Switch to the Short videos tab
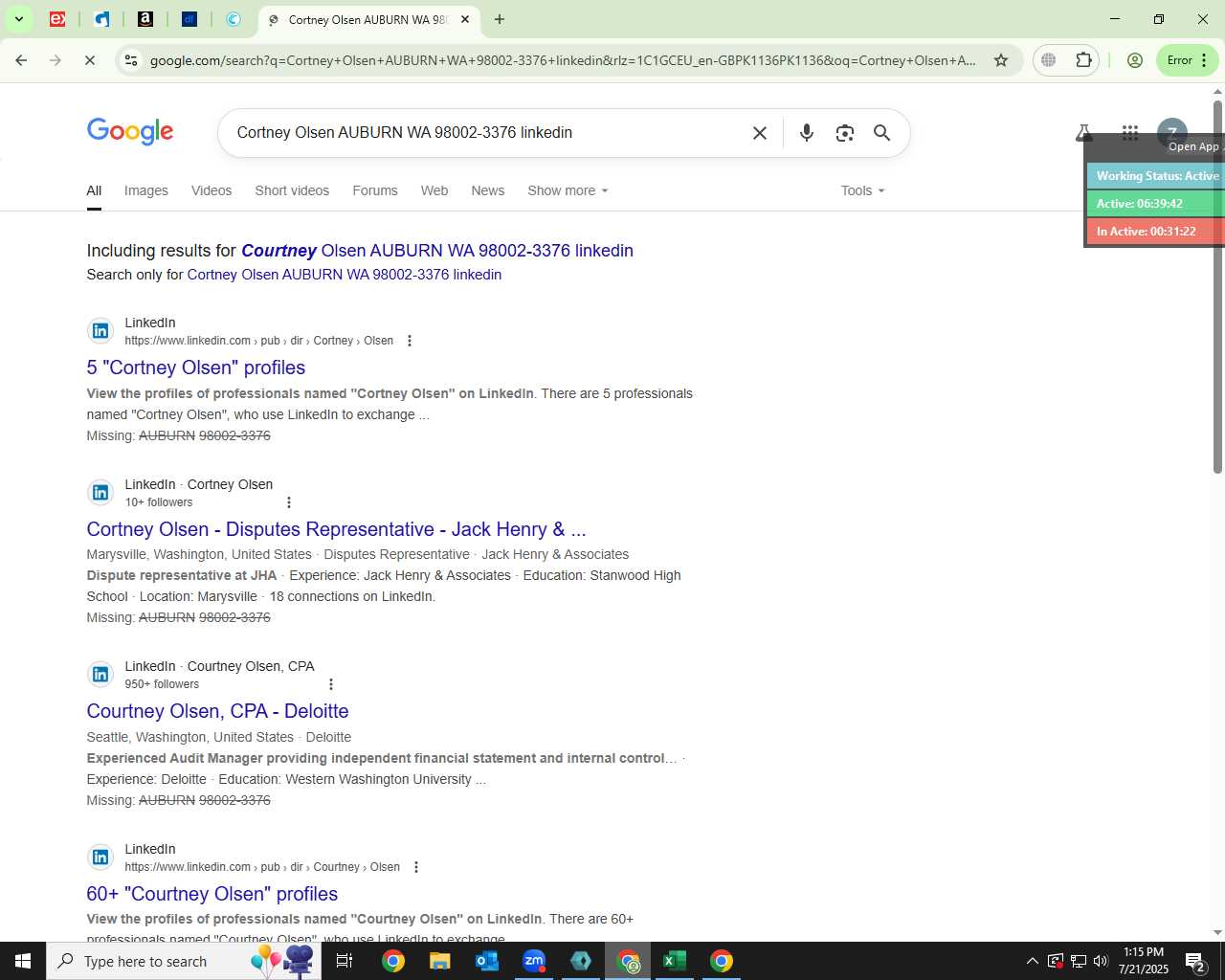The width and height of the screenshot is (1225, 980). pyautogui.click(x=292, y=190)
